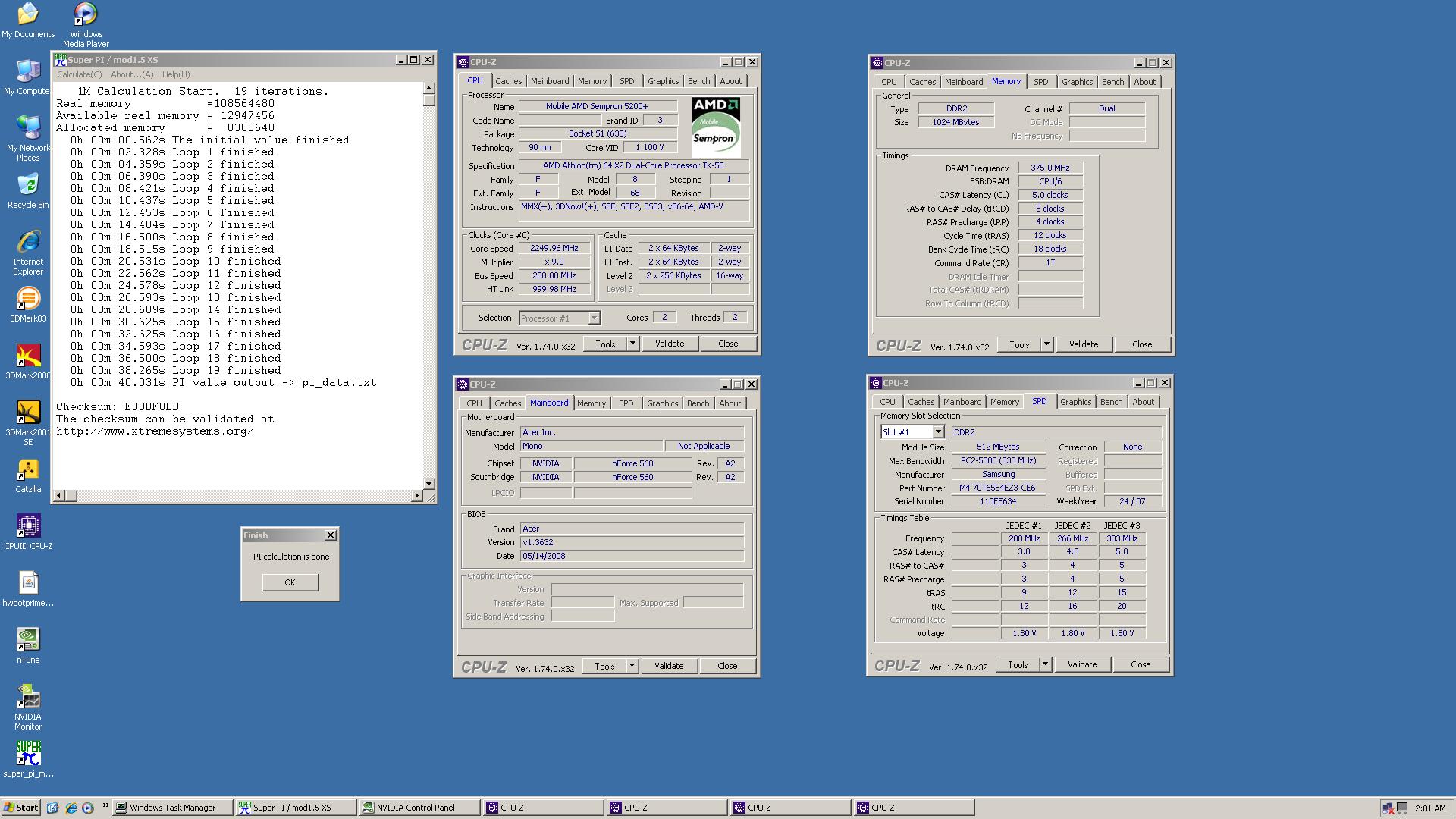The height and width of the screenshot is (819, 1456).
Task: Launch 3DMark2001 SE desktop shortcut
Action: (x=28, y=423)
